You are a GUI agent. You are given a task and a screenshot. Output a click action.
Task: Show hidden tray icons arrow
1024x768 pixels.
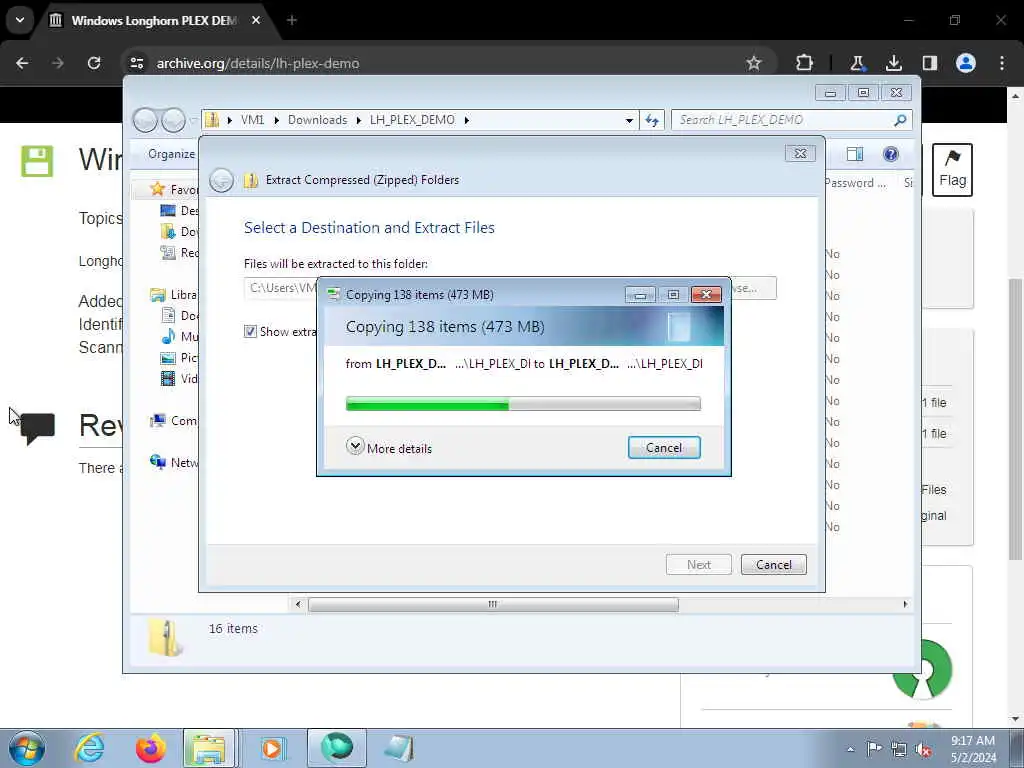pos(850,749)
